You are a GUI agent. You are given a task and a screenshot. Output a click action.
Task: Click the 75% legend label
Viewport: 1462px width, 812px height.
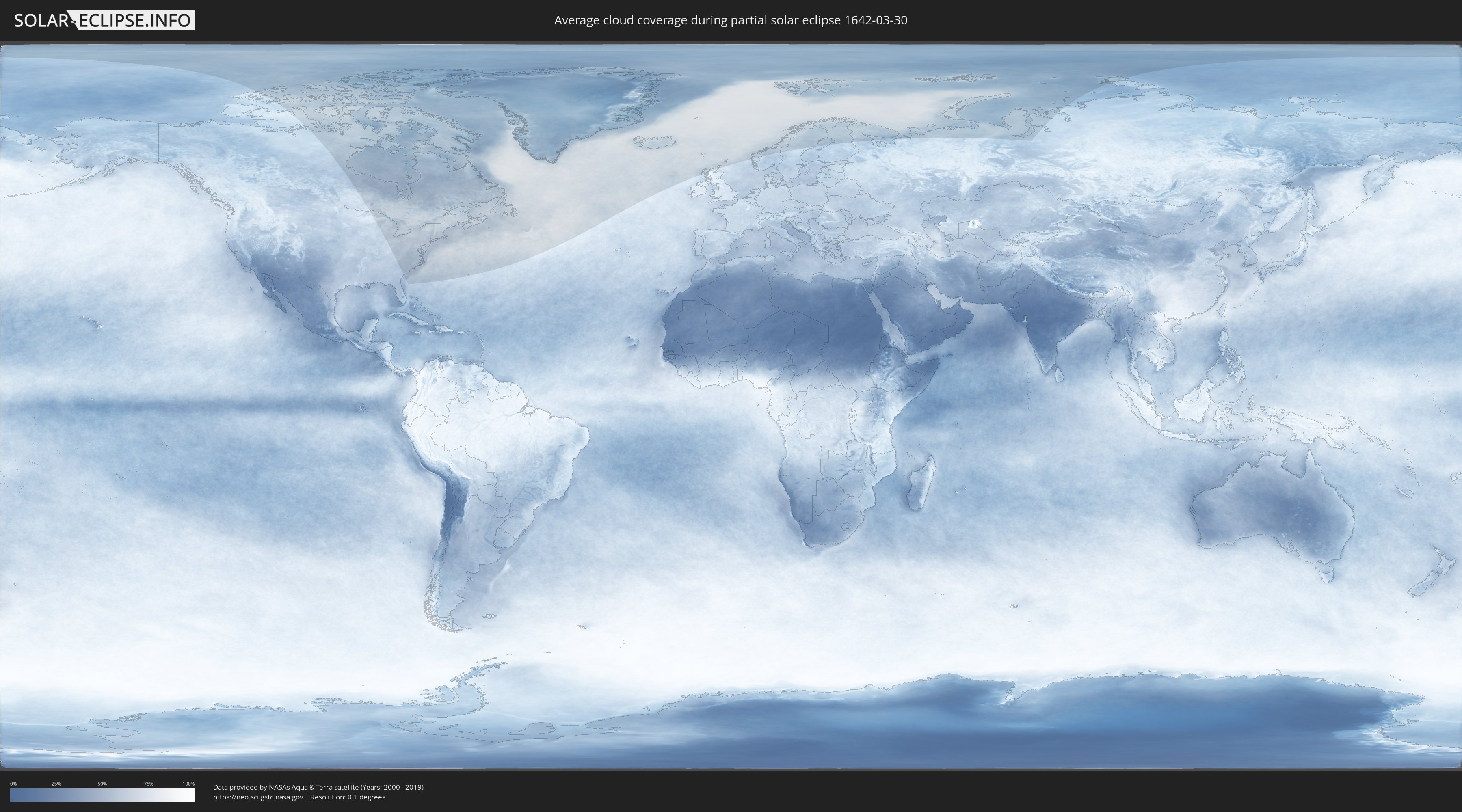[x=148, y=784]
